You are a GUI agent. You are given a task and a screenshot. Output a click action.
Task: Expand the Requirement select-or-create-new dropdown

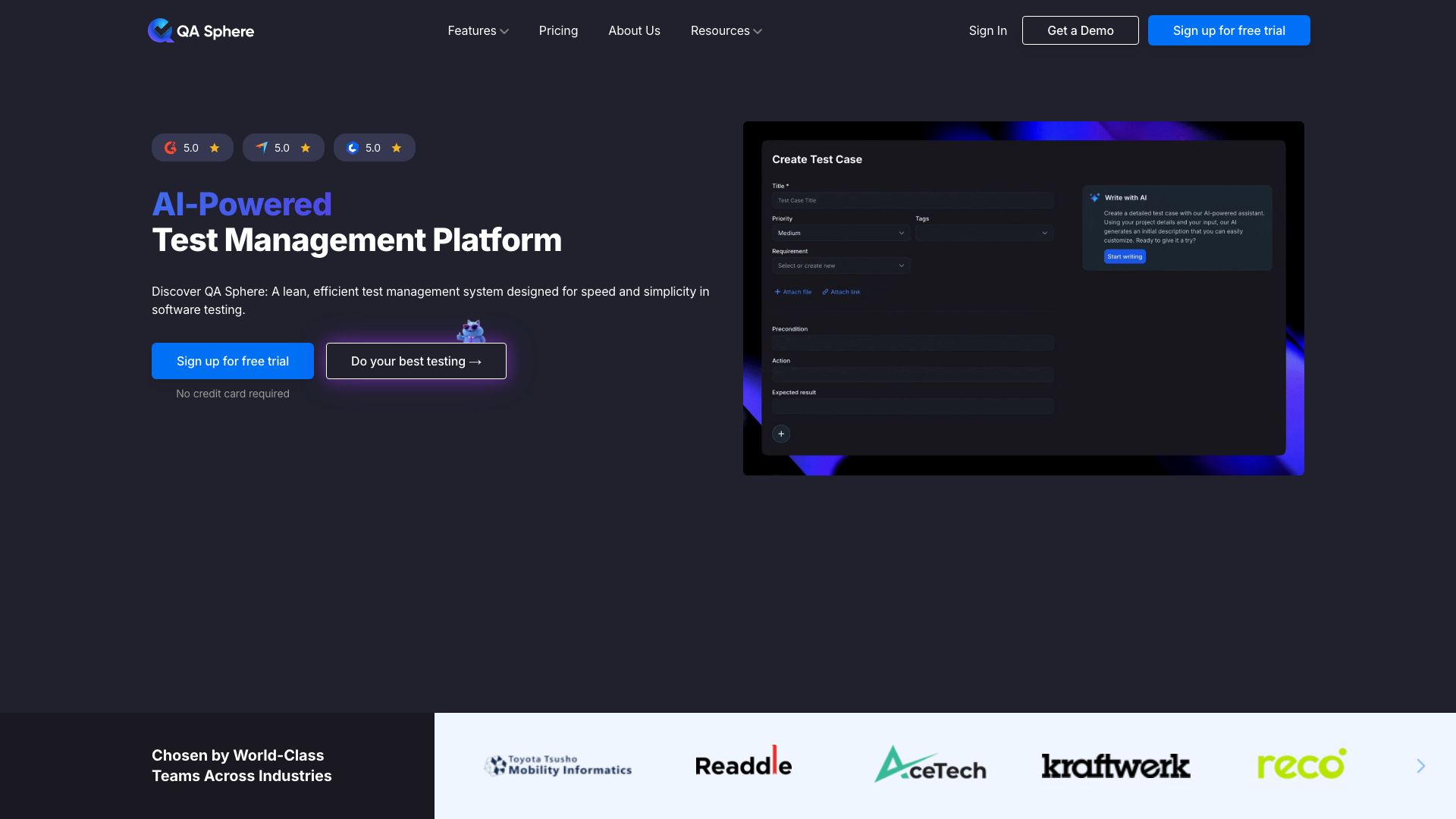pyautogui.click(x=840, y=265)
